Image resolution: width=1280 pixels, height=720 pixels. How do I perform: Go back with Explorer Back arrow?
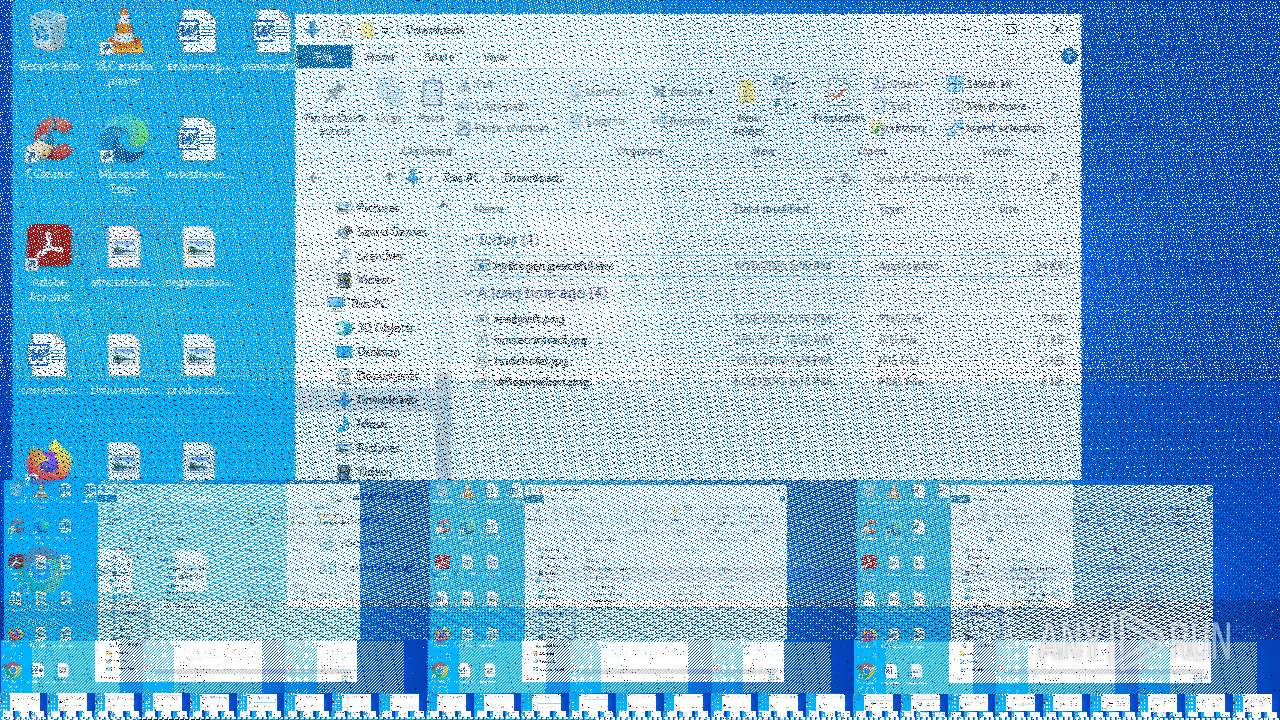click(x=315, y=178)
